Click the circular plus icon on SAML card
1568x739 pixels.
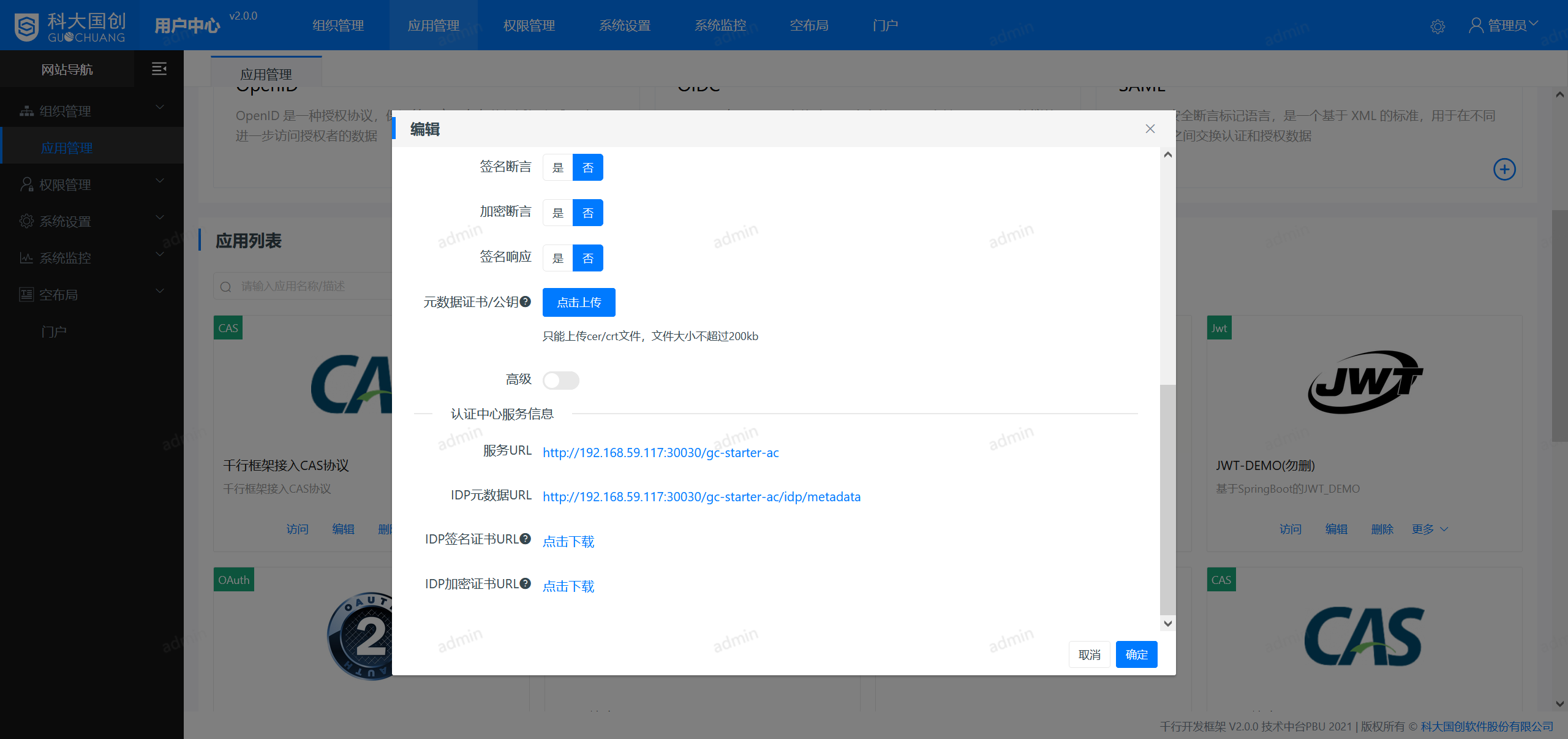click(x=1504, y=169)
